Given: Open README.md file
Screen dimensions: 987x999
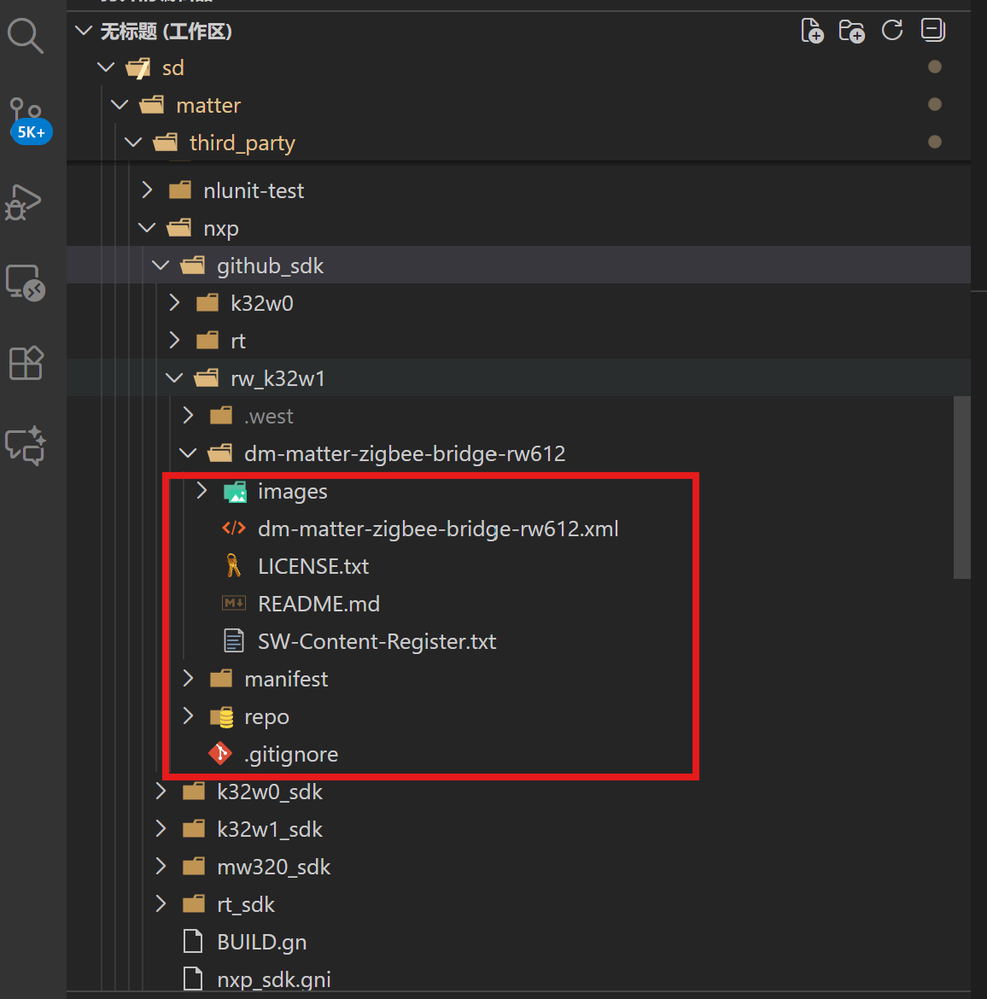Looking at the screenshot, I should pos(318,604).
